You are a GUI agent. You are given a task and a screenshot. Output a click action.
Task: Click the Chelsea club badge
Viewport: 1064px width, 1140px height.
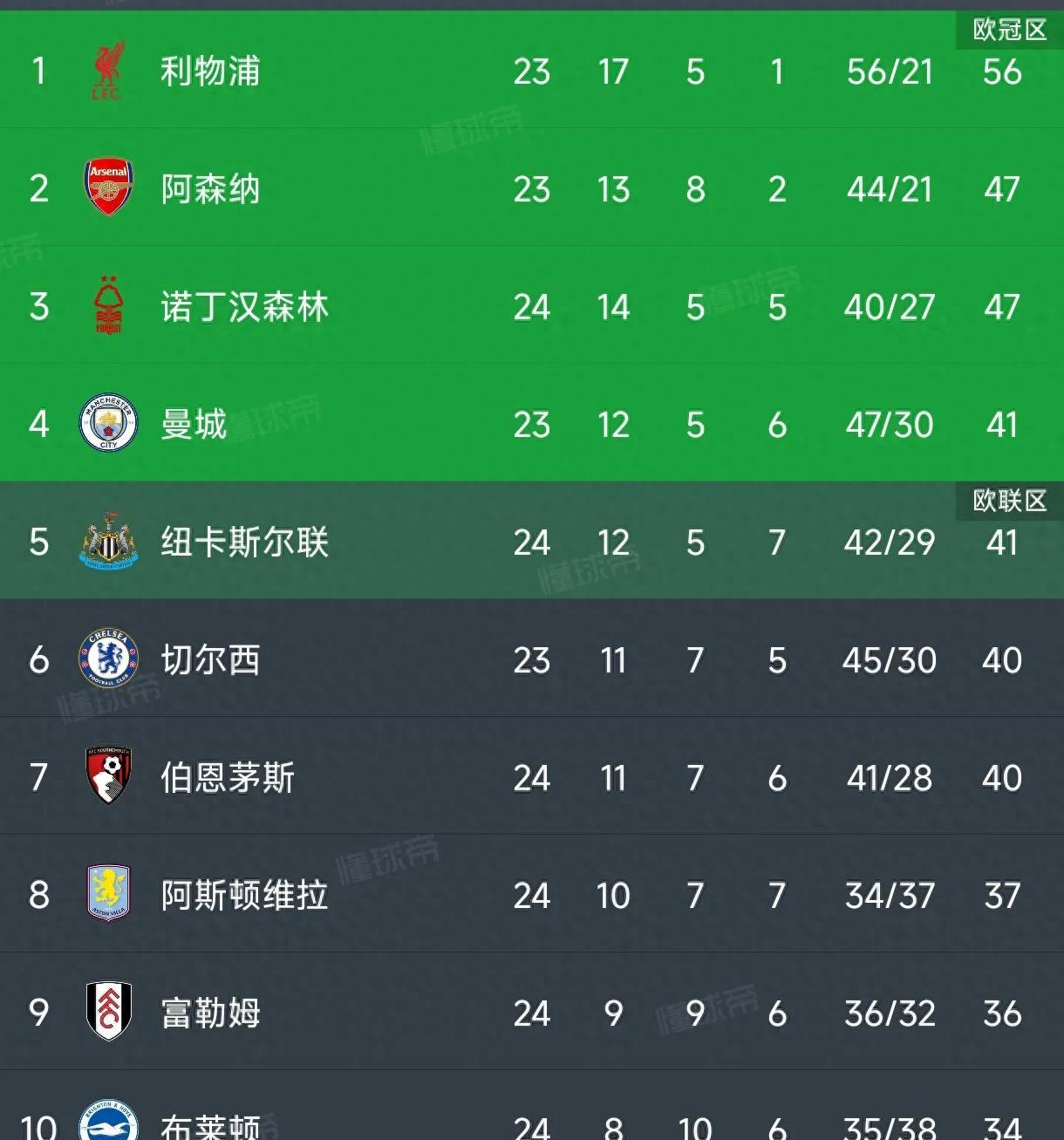pyautogui.click(x=108, y=659)
